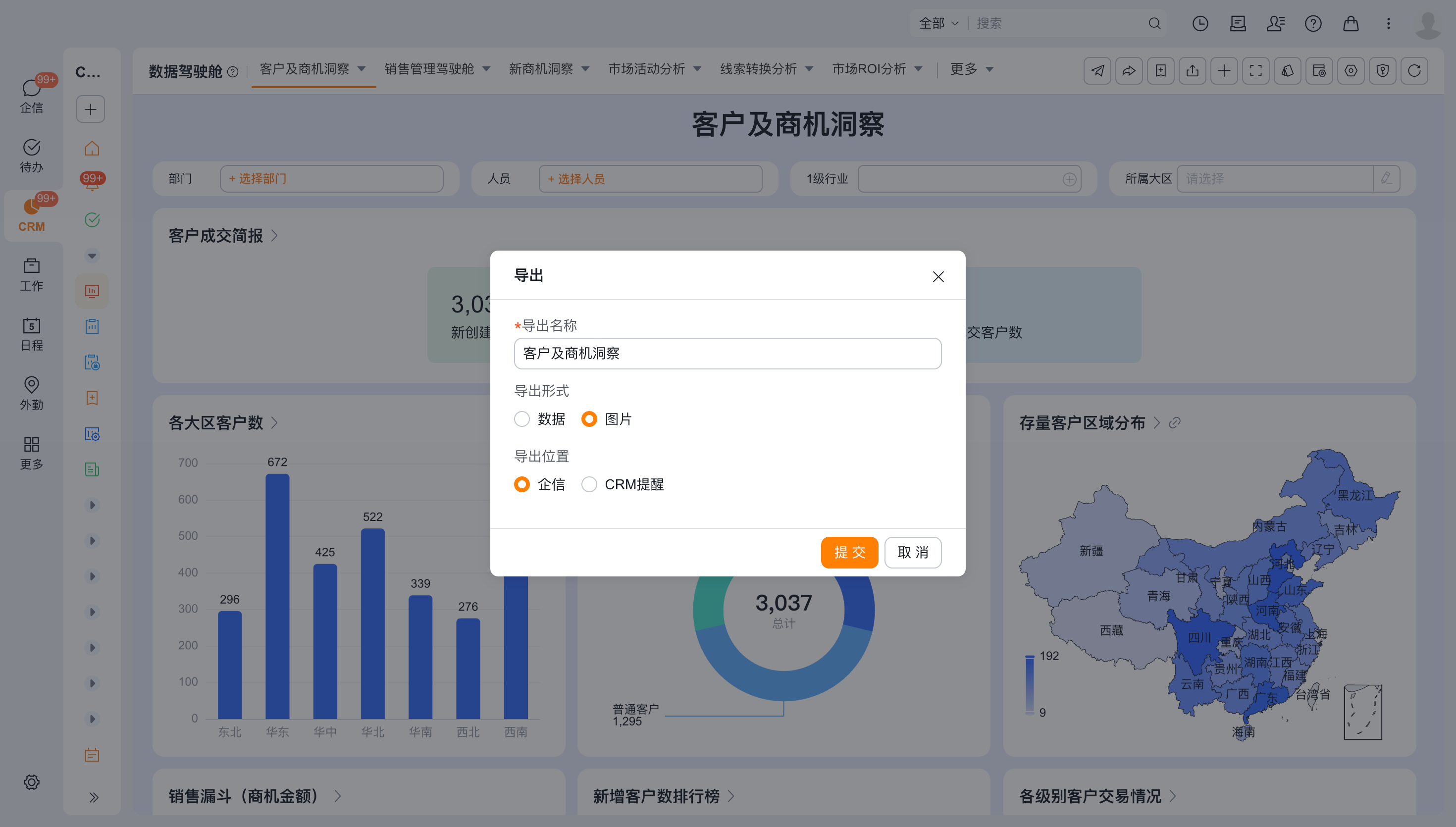Screen dimensions: 1456x827
Task: Click the plus button in CRM panel
Action: 91,109
